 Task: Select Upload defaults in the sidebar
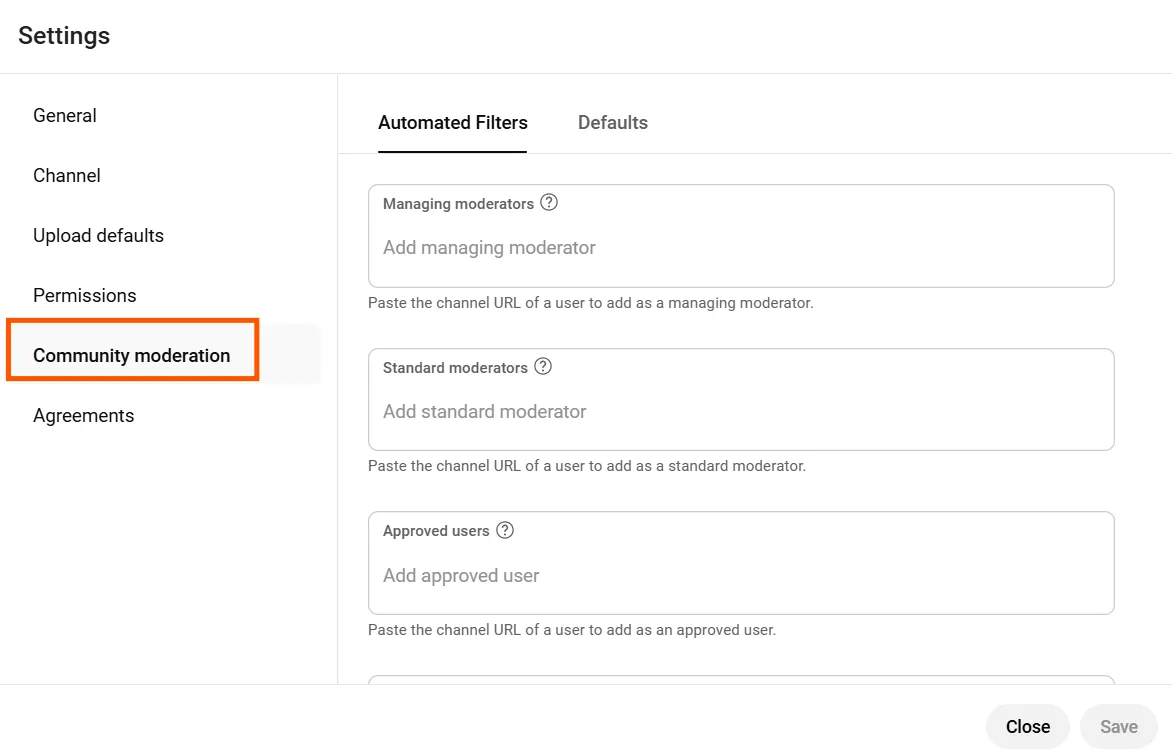98,235
